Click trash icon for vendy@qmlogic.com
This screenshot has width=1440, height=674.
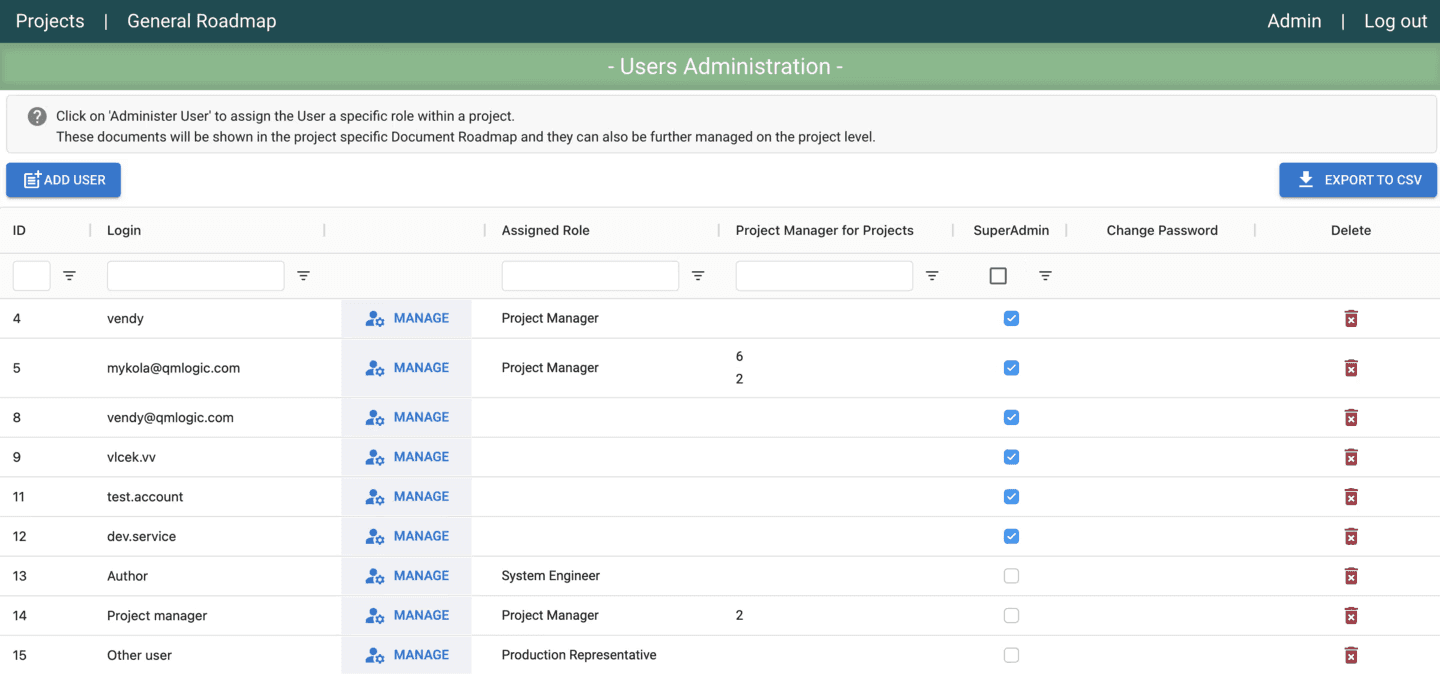tap(1351, 417)
